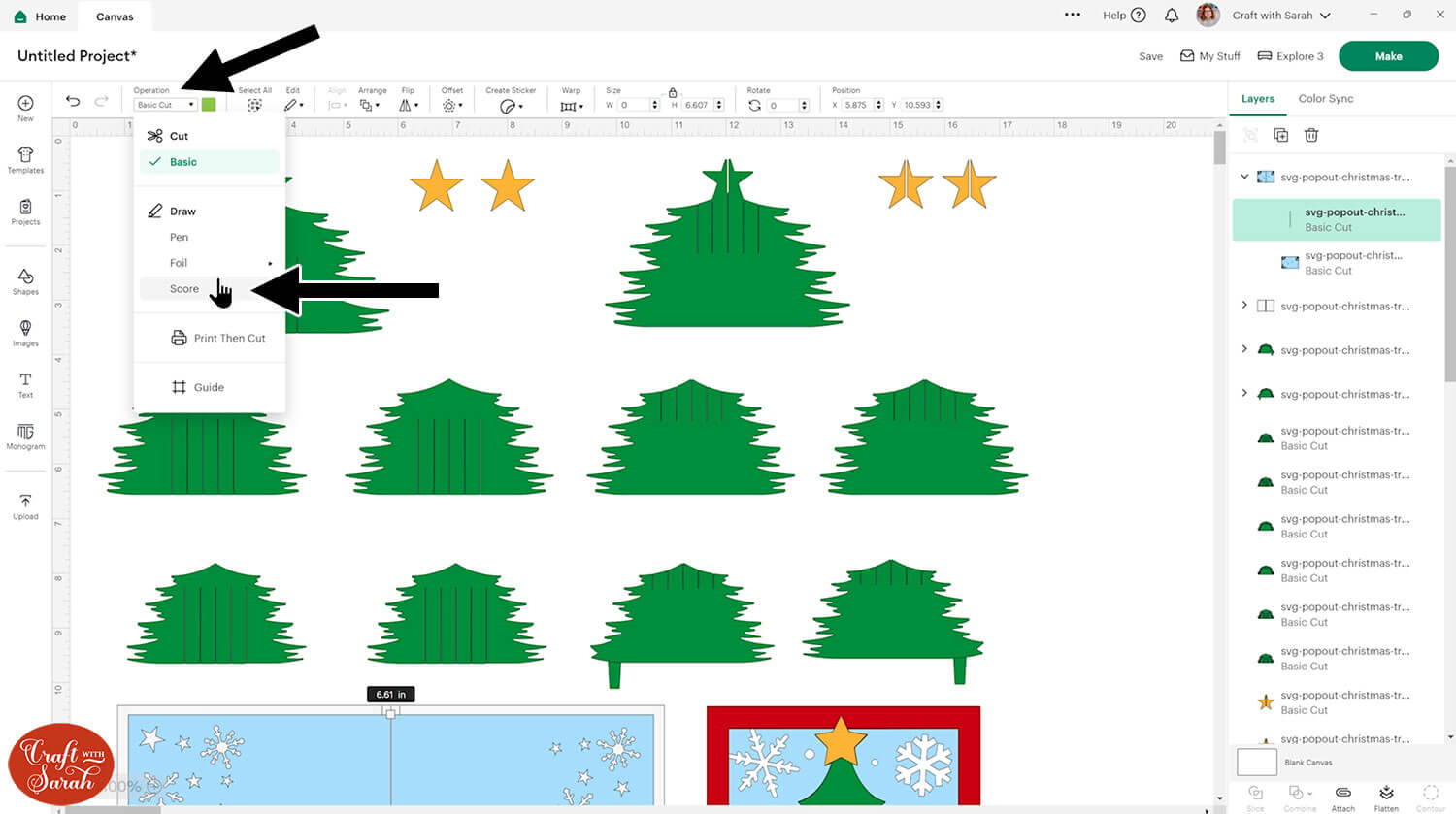The image size is (1456, 814).
Task: Open the three-dot more options menu
Action: click(x=1073, y=16)
